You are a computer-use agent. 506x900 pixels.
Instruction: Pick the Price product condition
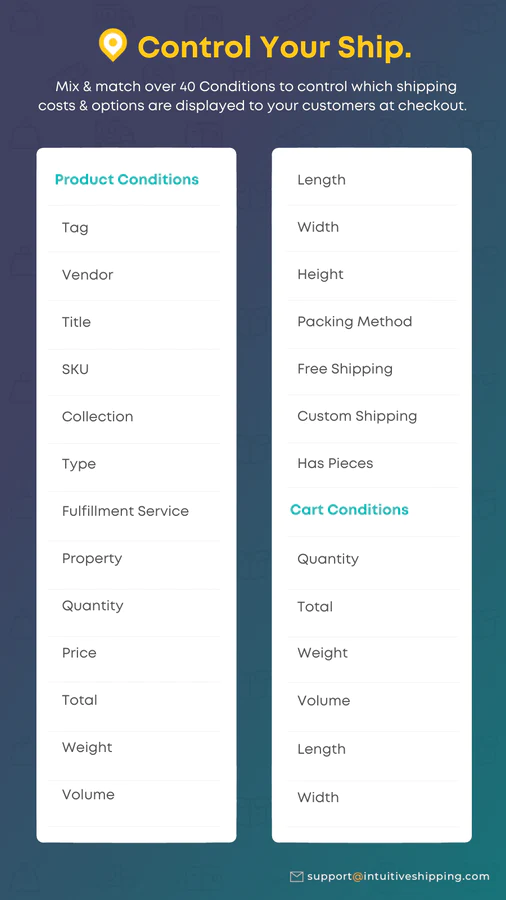134,653
